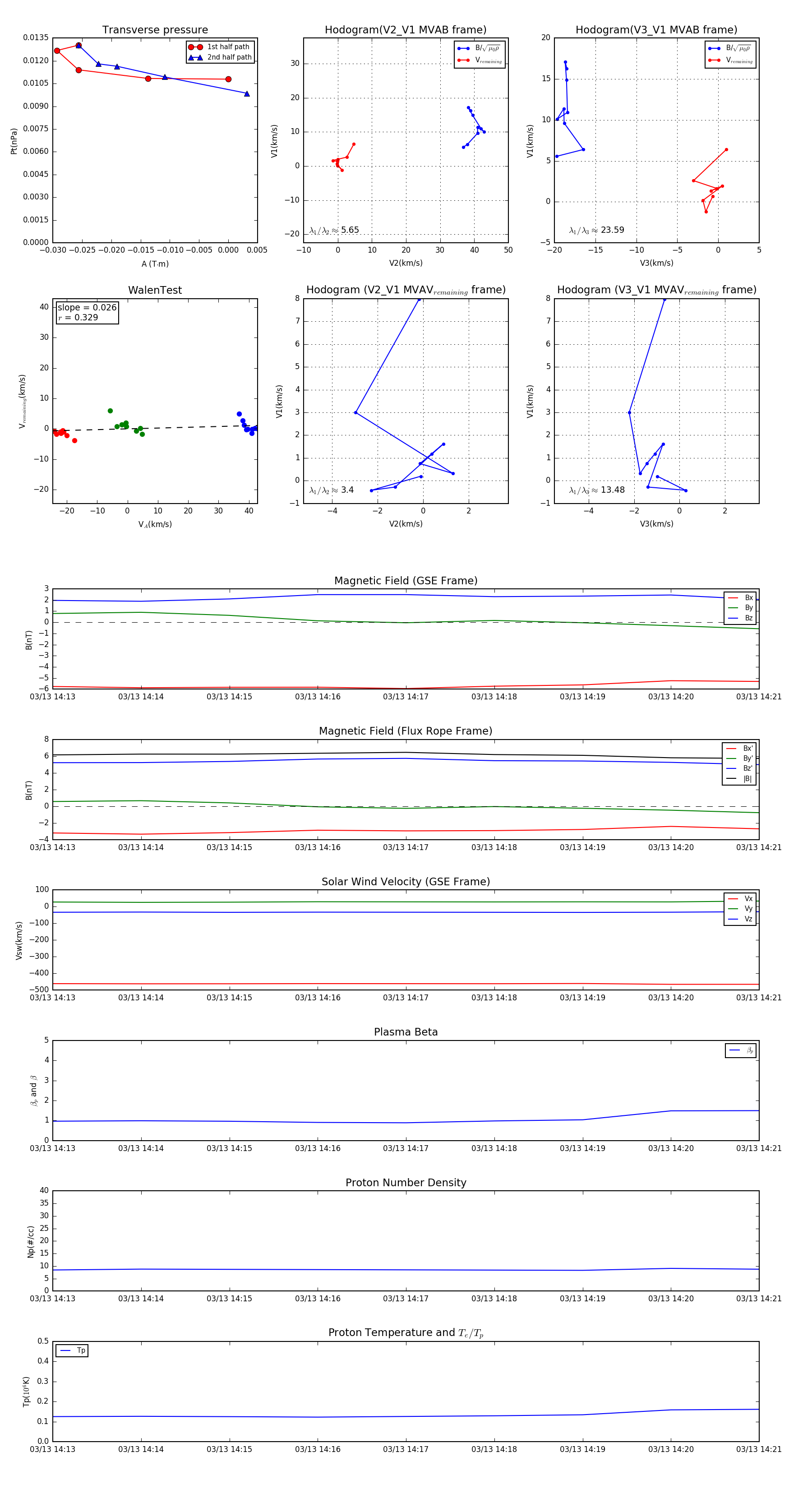Click the "Plasma Beta" plot title

point(406,1032)
